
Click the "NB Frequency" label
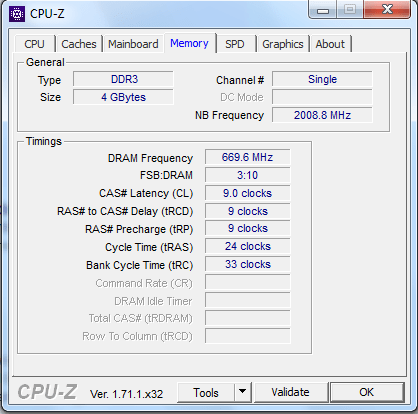[229, 115]
